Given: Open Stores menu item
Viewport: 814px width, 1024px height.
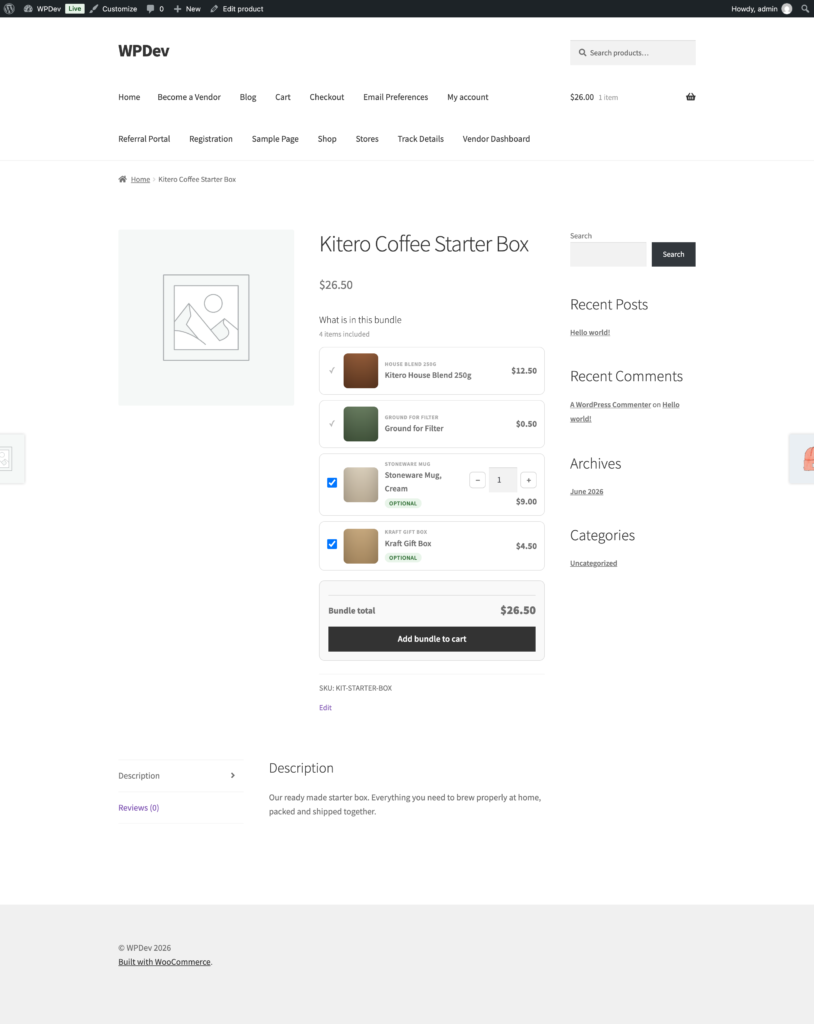Looking at the screenshot, I should pyautogui.click(x=366, y=139).
